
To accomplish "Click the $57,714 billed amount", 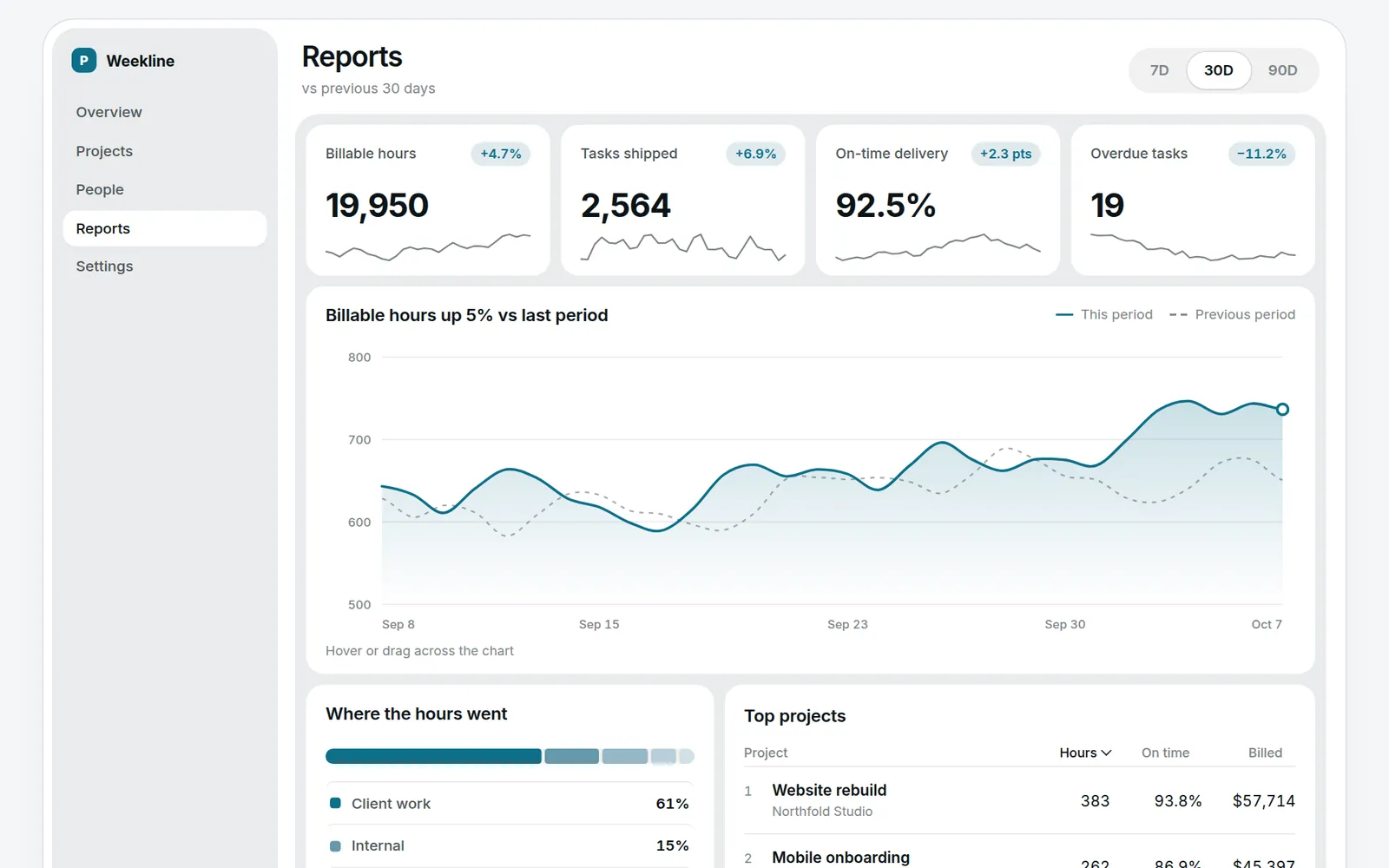I will click(1263, 801).
